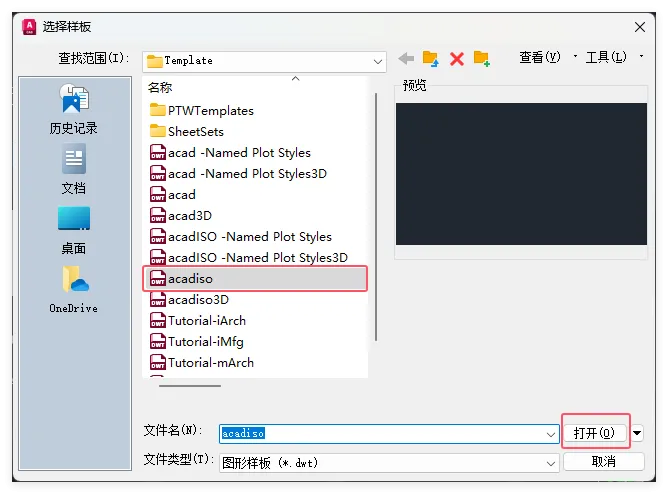Click the 打开(O) open button
668x494 pixels.
point(595,433)
